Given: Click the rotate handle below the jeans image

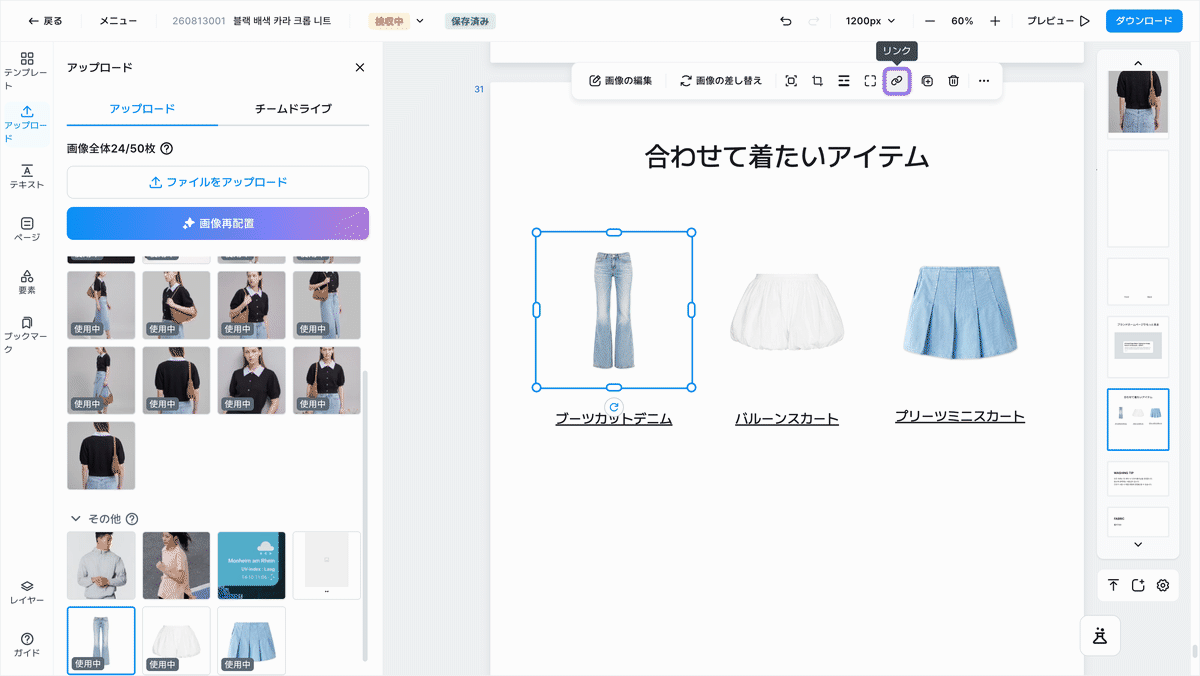Looking at the screenshot, I should point(614,407).
